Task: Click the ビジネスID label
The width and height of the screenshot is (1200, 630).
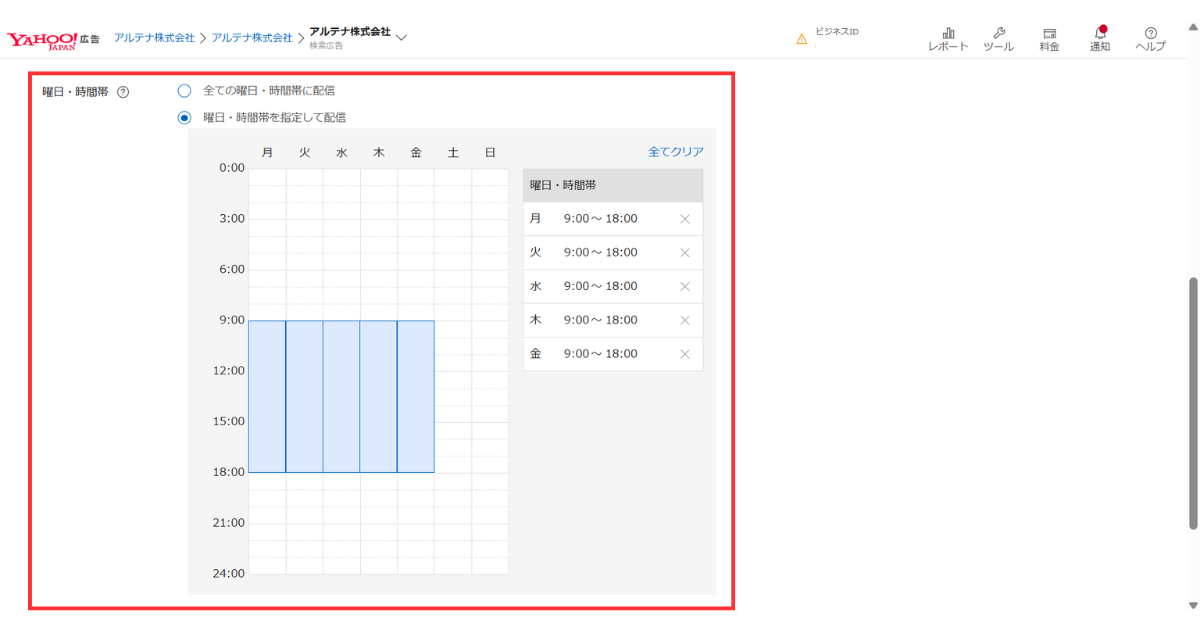Action: (x=837, y=32)
